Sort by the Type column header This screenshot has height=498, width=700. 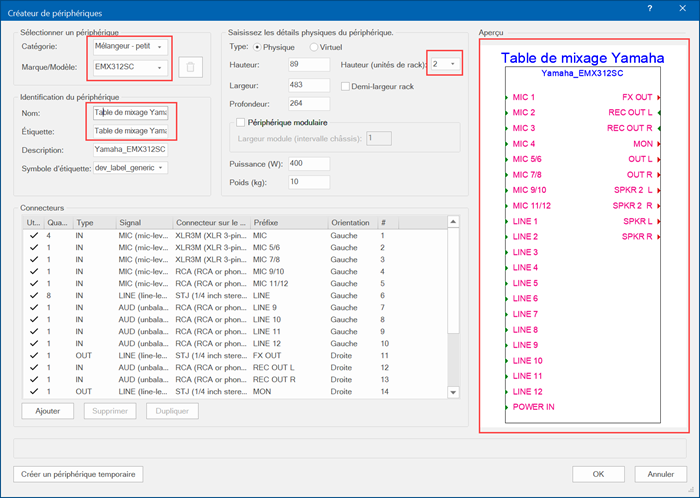coord(94,222)
